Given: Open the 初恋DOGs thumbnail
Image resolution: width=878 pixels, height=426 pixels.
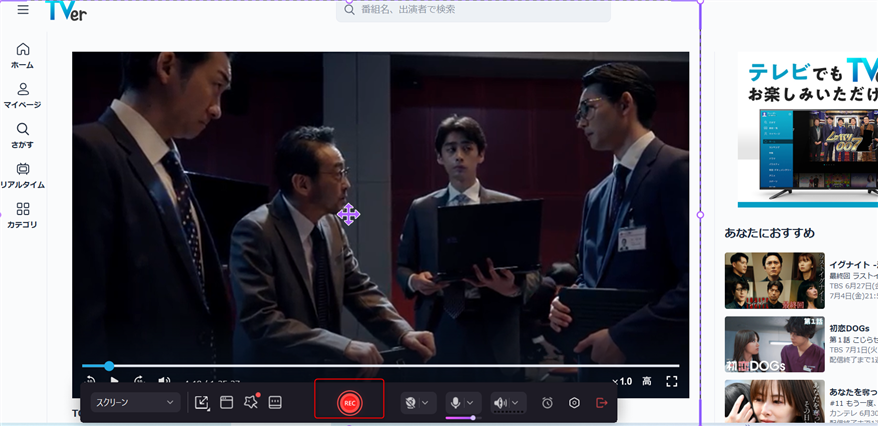Looking at the screenshot, I should (774, 344).
